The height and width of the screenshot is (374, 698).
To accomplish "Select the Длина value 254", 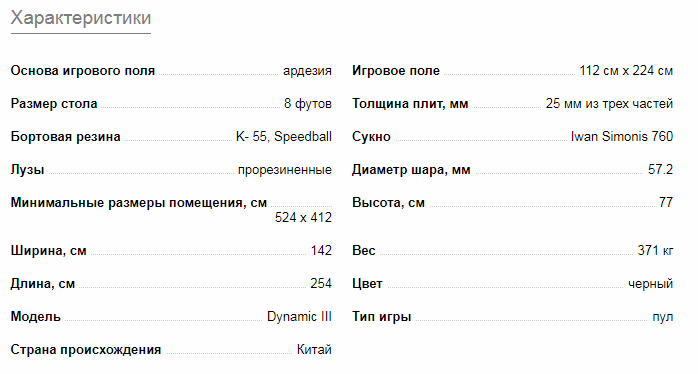I will click(321, 284).
